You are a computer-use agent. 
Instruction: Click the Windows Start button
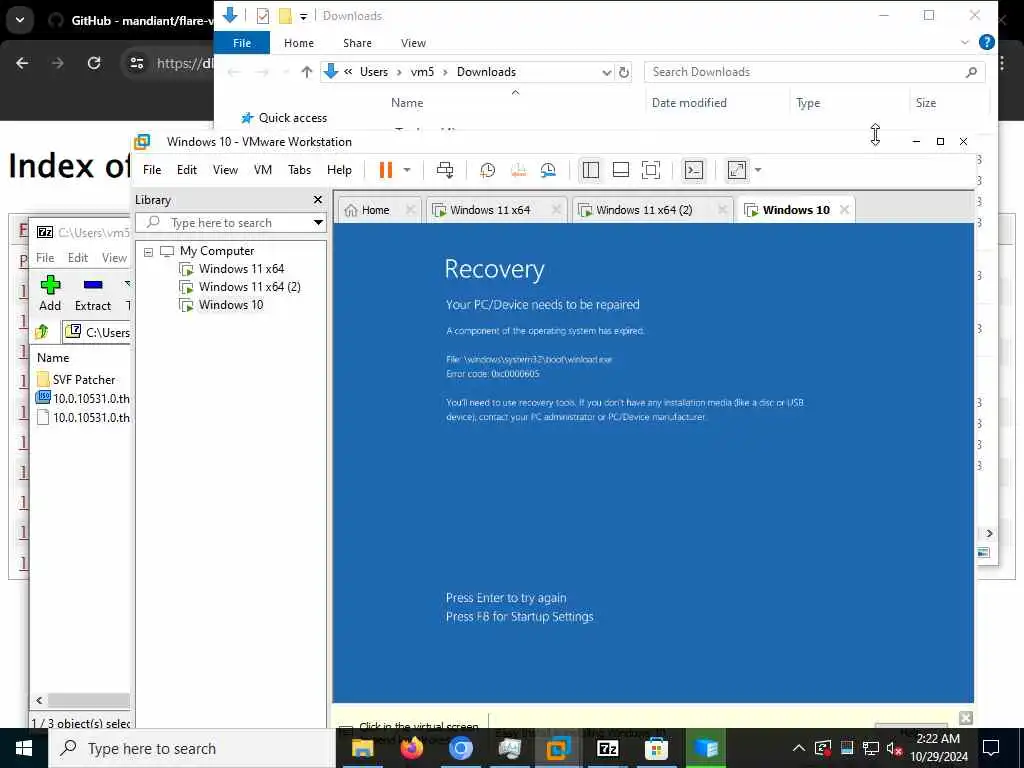[24, 748]
